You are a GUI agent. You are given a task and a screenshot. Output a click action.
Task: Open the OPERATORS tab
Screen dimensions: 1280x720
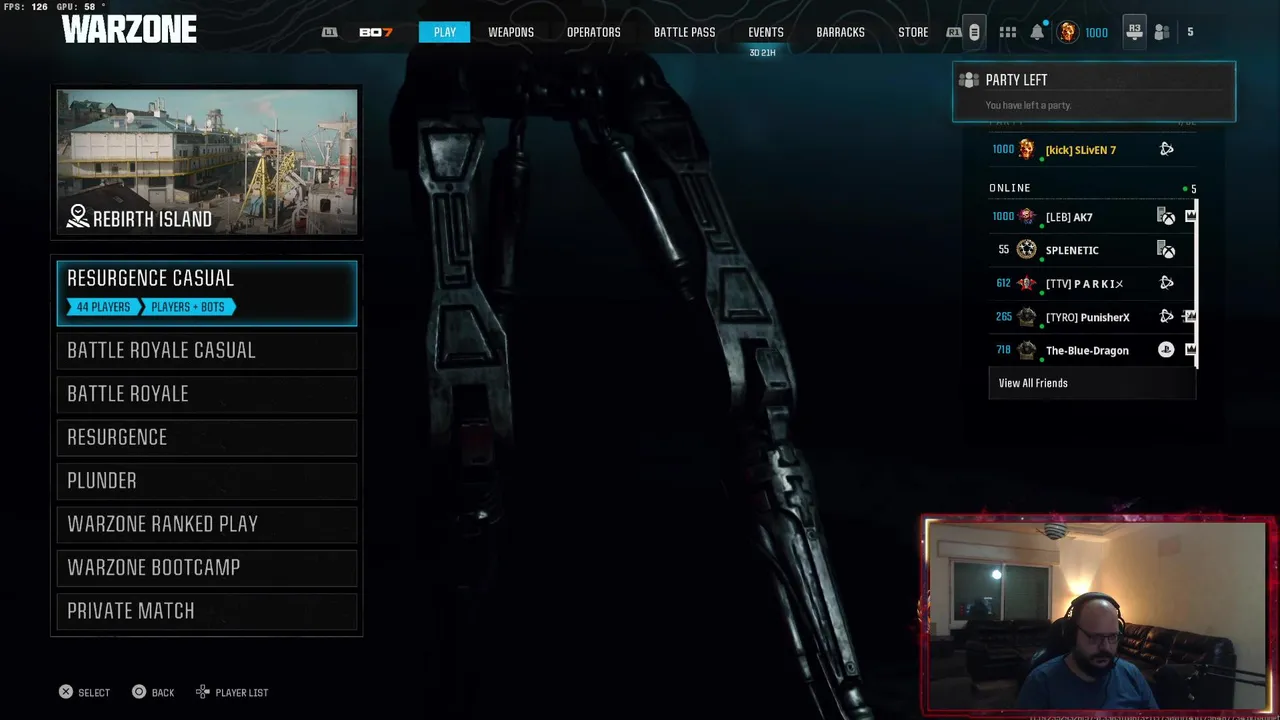click(x=594, y=32)
